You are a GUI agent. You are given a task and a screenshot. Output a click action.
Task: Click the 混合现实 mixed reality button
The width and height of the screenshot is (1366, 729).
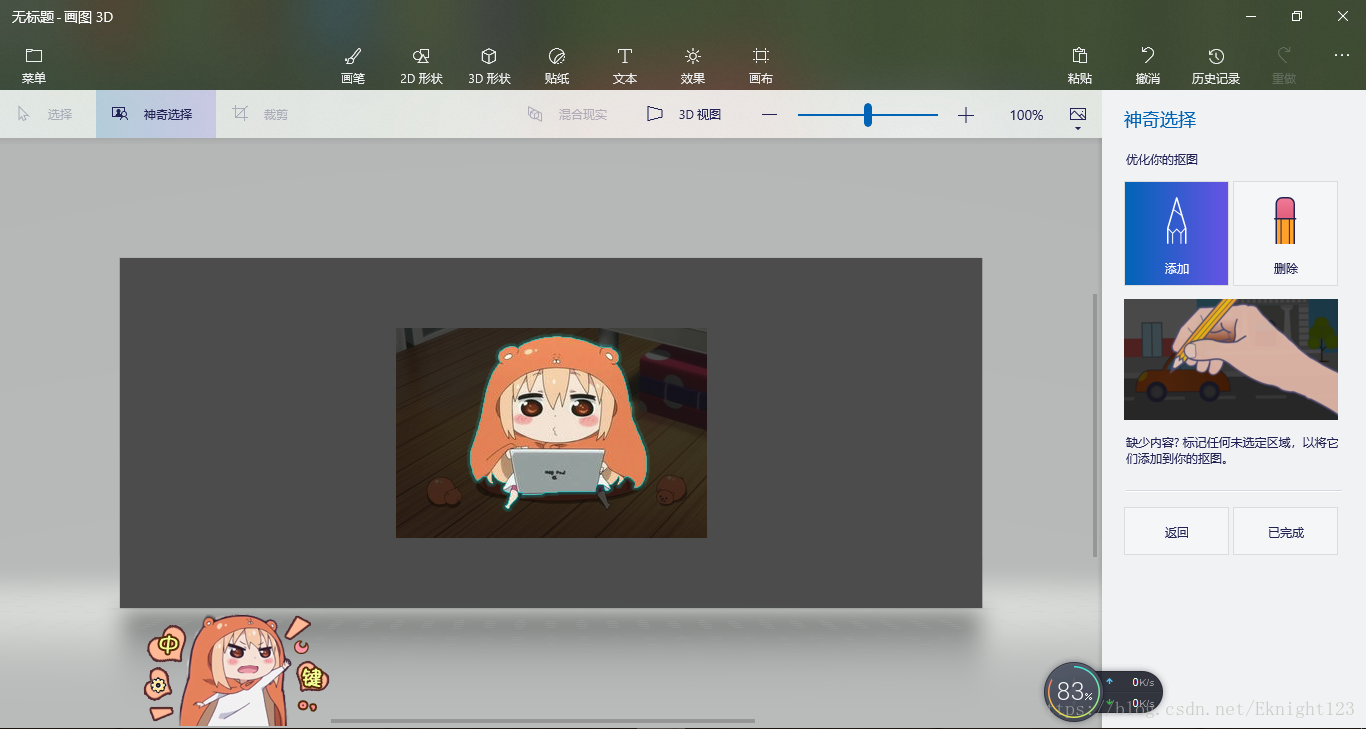[568, 114]
